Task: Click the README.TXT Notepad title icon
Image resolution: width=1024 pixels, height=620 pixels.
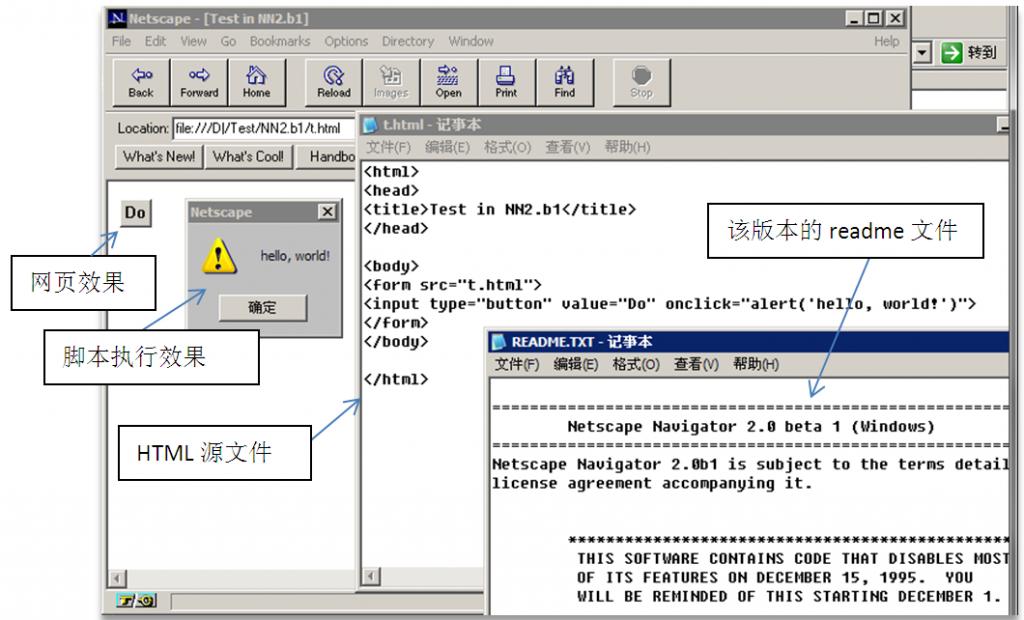Action: 499,342
